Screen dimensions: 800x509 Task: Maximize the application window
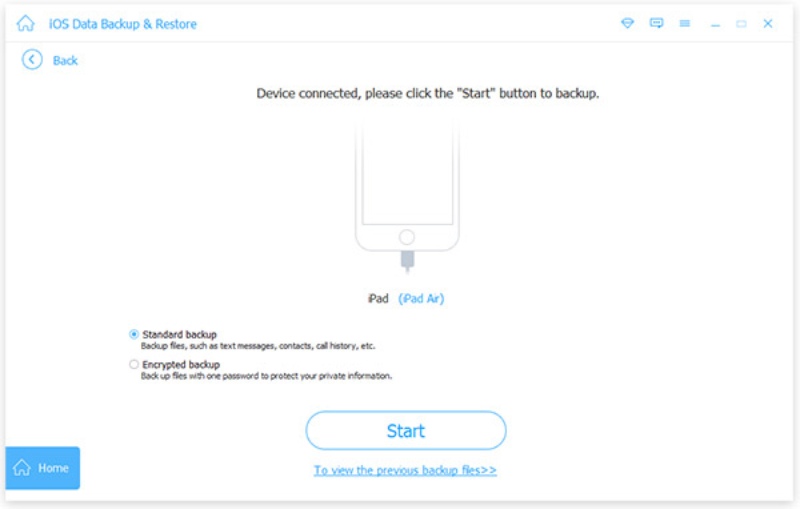(741, 24)
